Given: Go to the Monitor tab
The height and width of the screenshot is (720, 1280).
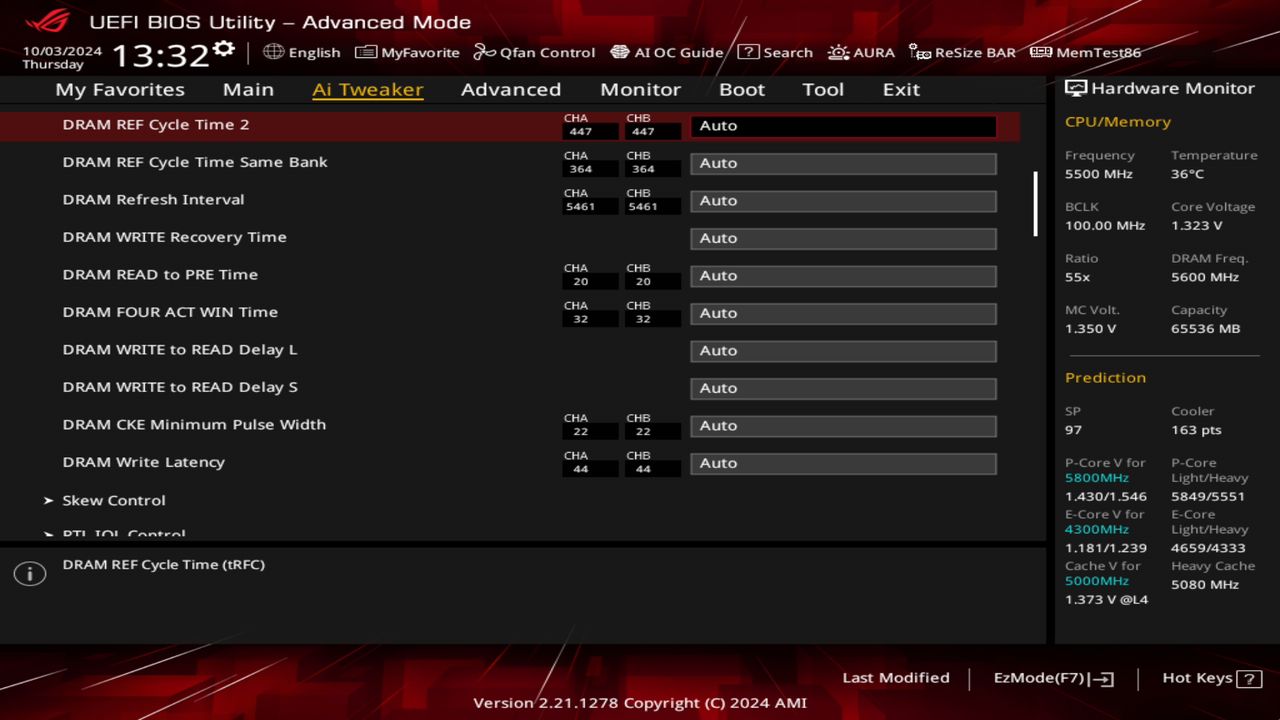Looking at the screenshot, I should click(640, 89).
